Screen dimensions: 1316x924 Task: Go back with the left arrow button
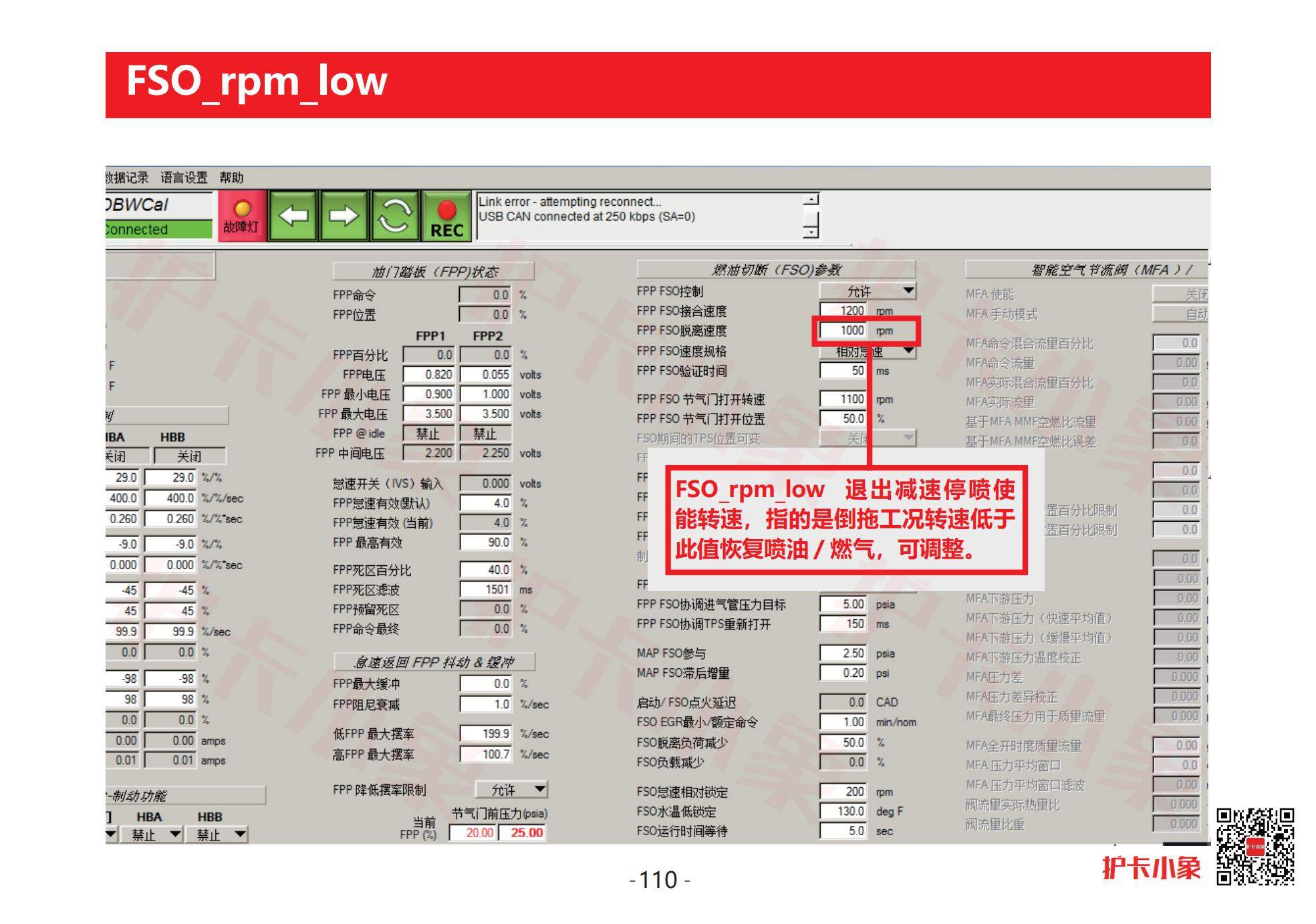[x=293, y=216]
